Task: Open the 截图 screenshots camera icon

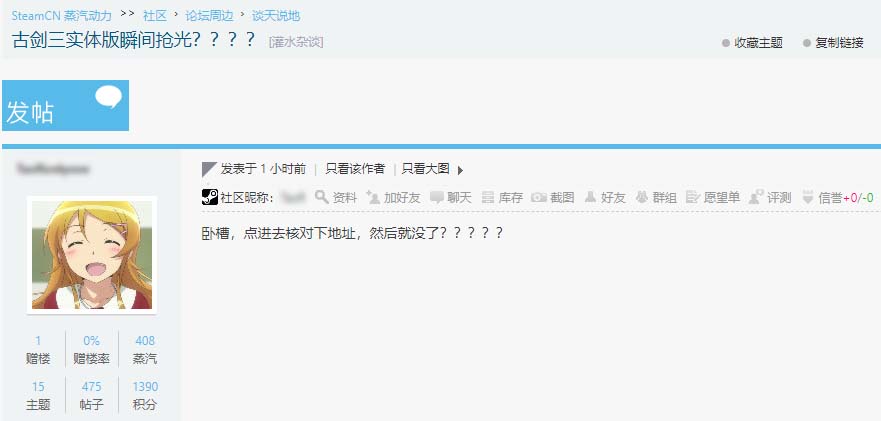Action: click(539, 197)
